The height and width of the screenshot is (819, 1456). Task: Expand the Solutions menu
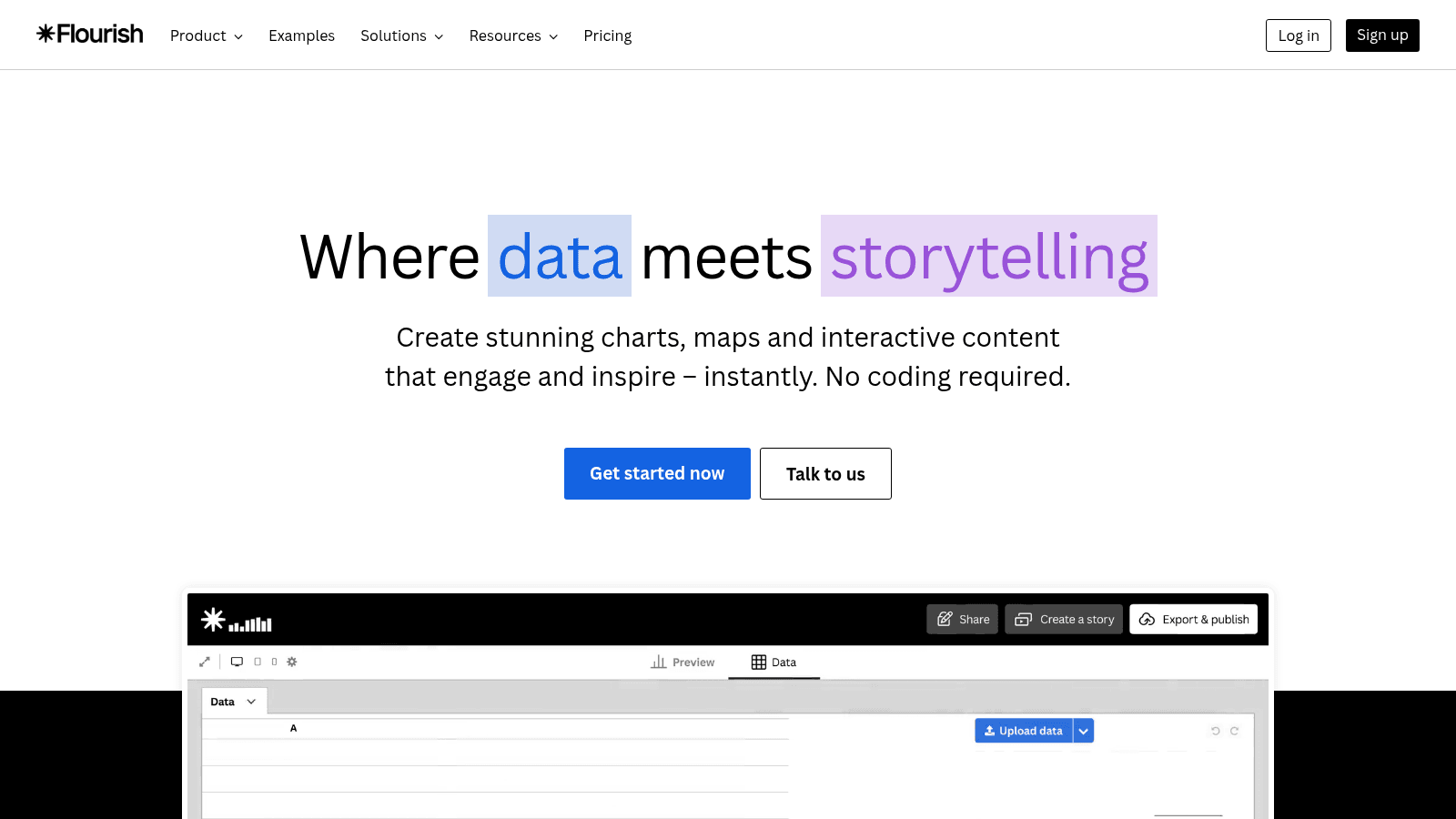click(402, 35)
